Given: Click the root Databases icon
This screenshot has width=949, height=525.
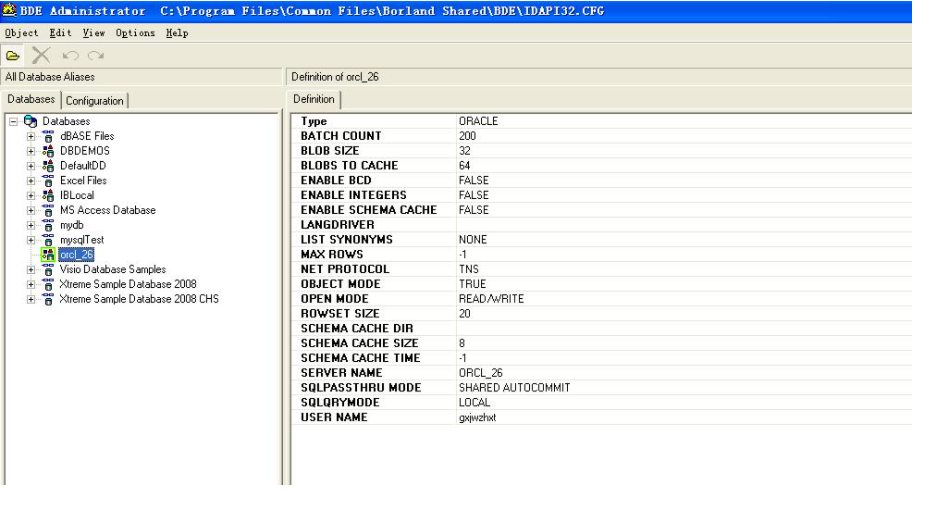Looking at the screenshot, I should pyautogui.click(x=29, y=121).
